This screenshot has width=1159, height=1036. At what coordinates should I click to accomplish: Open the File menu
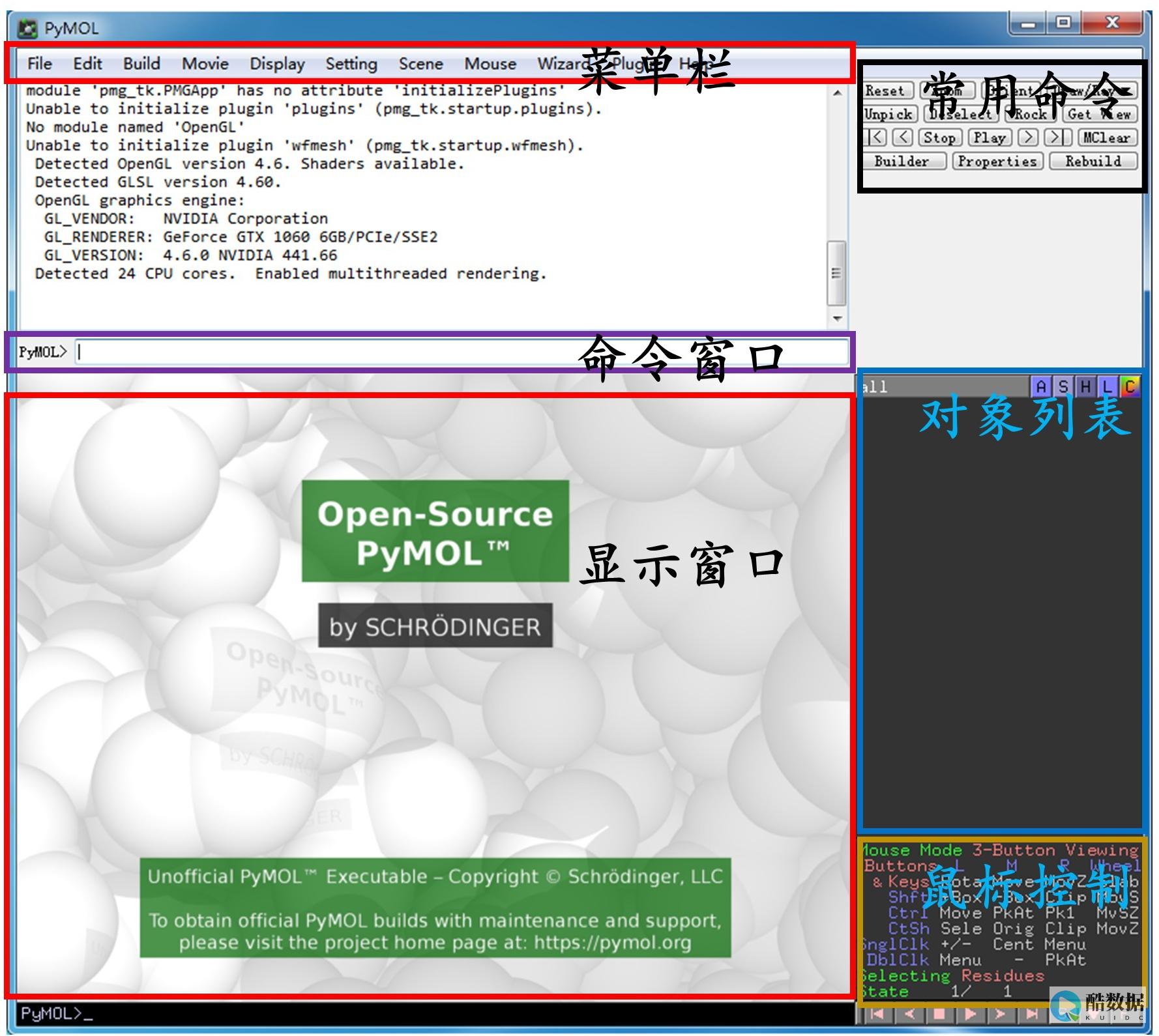40,63
